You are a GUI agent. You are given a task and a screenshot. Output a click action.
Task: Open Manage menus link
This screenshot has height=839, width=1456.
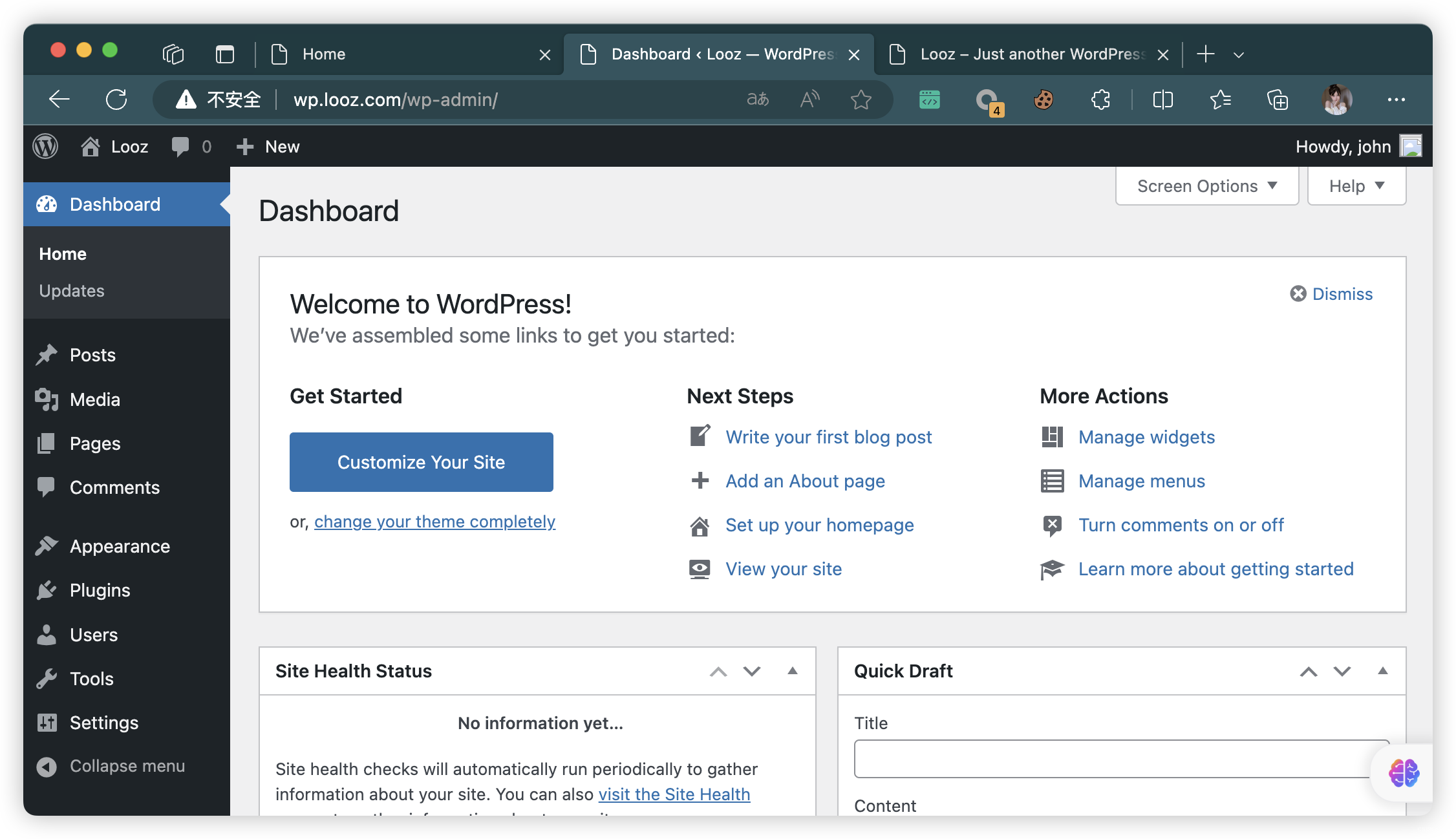[x=1142, y=481]
